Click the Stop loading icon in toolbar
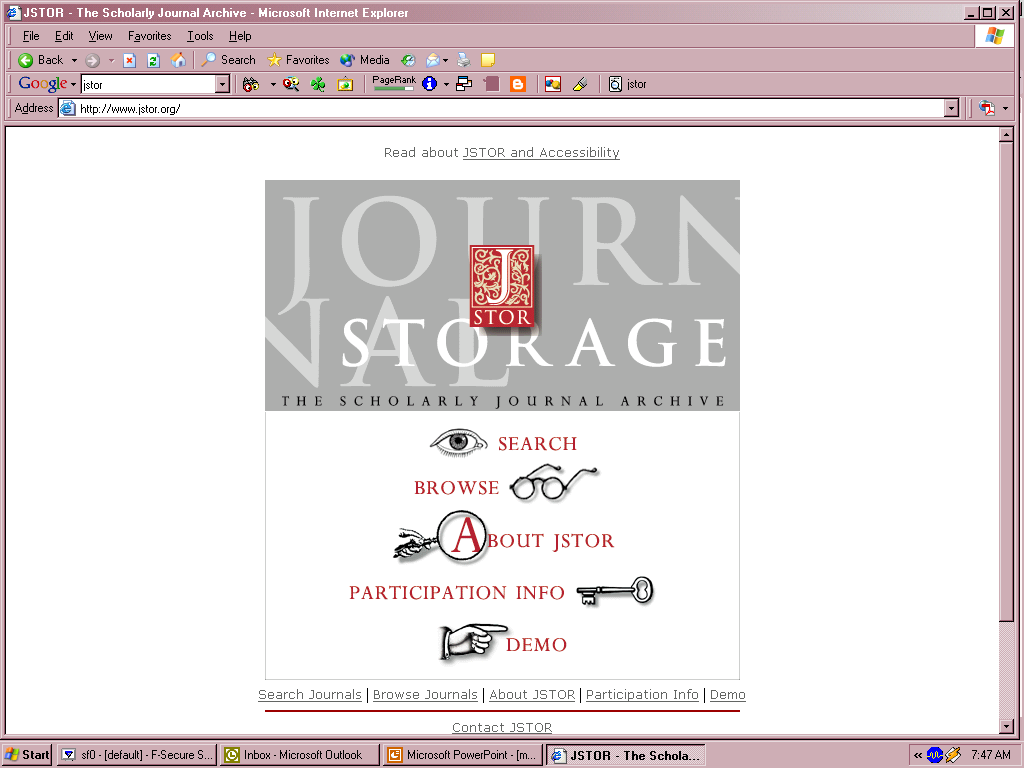Image resolution: width=1024 pixels, height=768 pixels. tap(129, 60)
